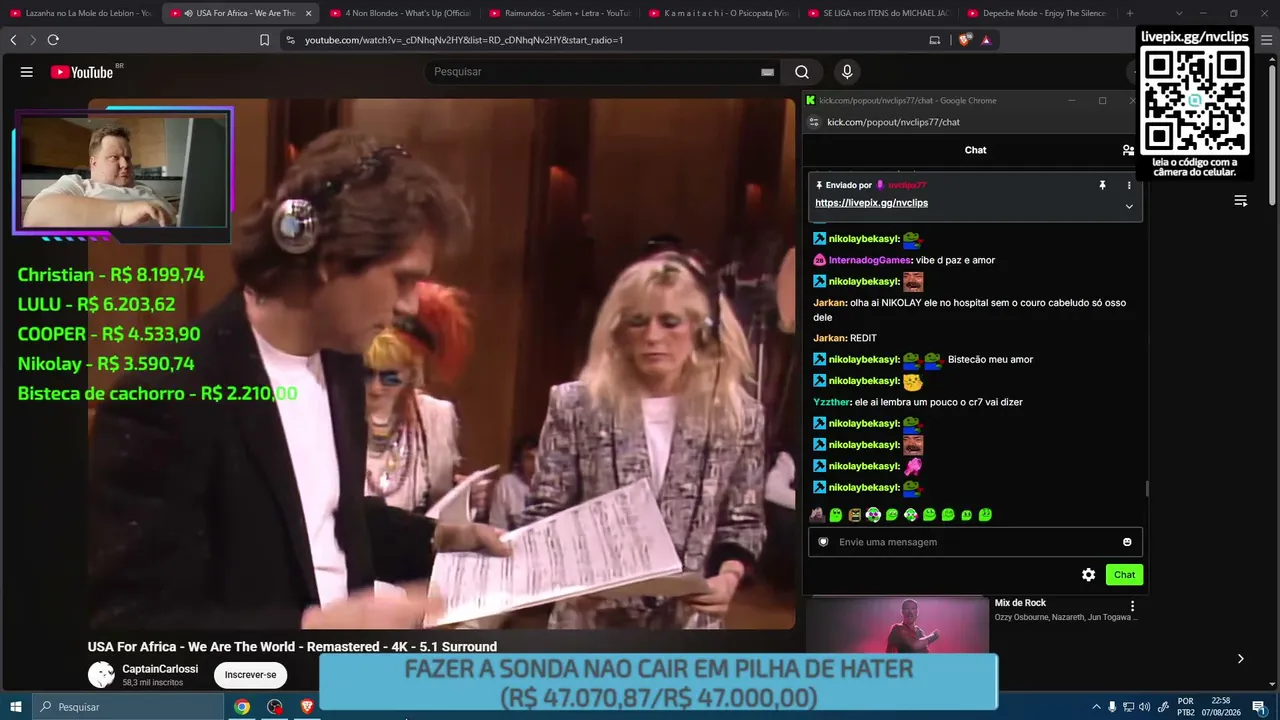Select the first quick emote in the chat row
This screenshot has height=720, width=1280.
[817, 515]
